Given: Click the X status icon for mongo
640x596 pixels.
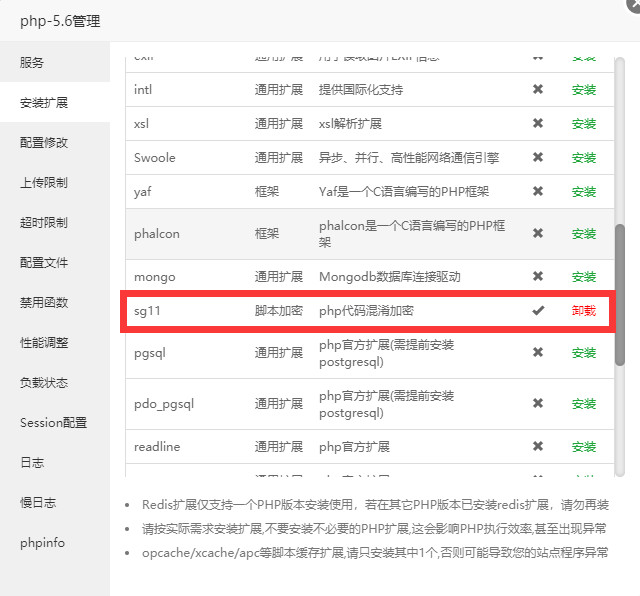Looking at the screenshot, I should 538,277.
